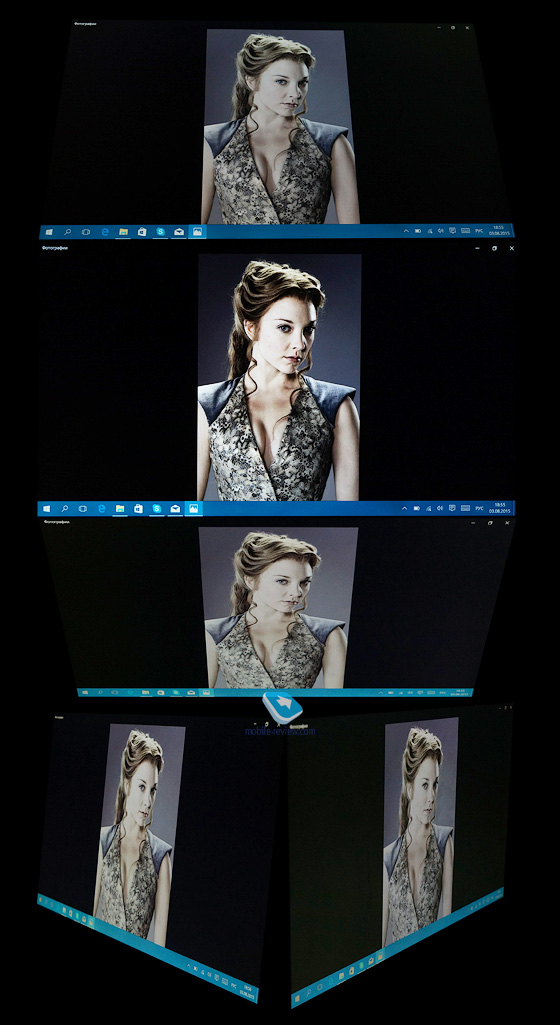This screenshot has height=1025, width=560.
Task: Open the clock showing 18:55 in the head-on view
Action: 500,508
